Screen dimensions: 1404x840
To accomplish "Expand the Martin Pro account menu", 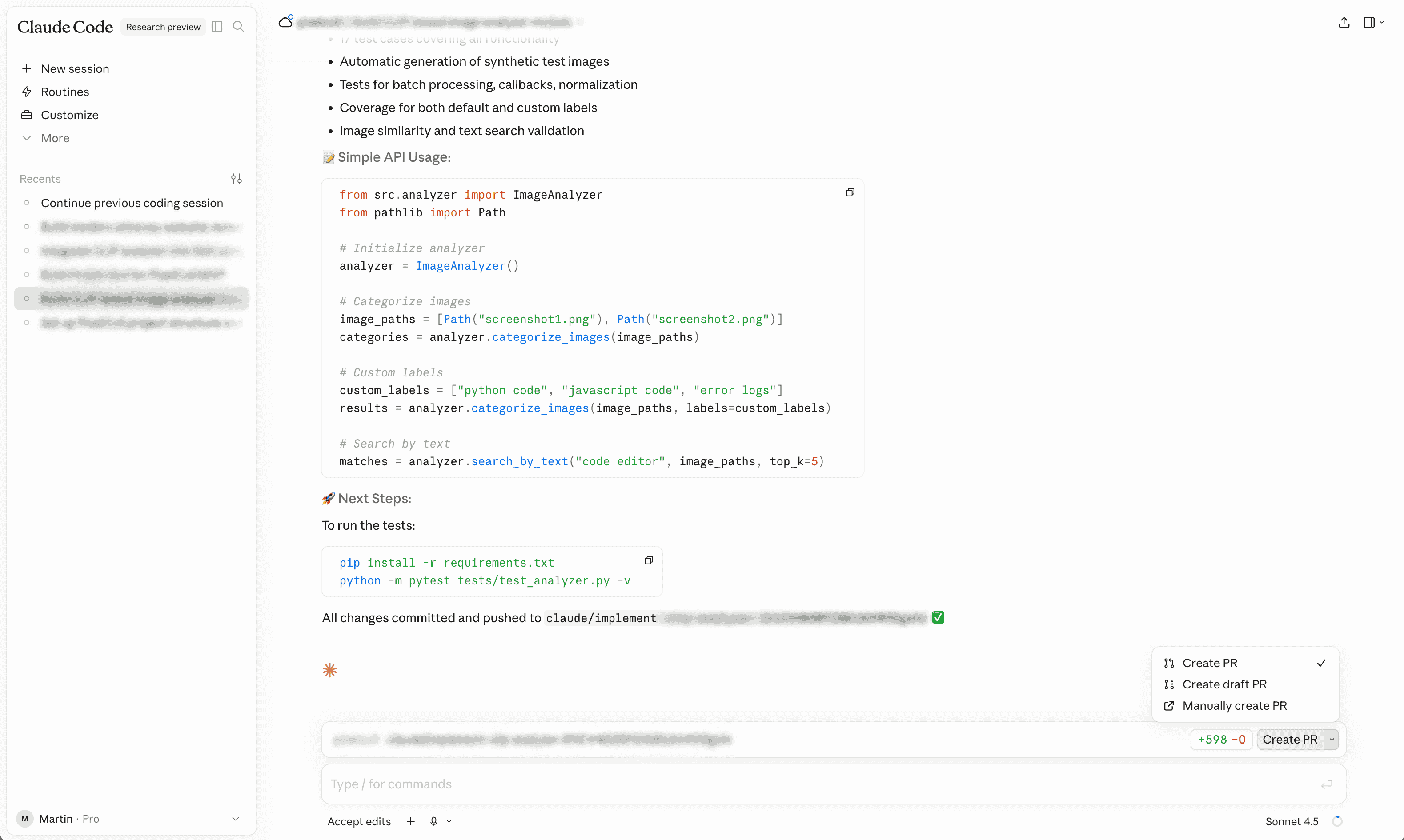I will [x=131, y=819].
